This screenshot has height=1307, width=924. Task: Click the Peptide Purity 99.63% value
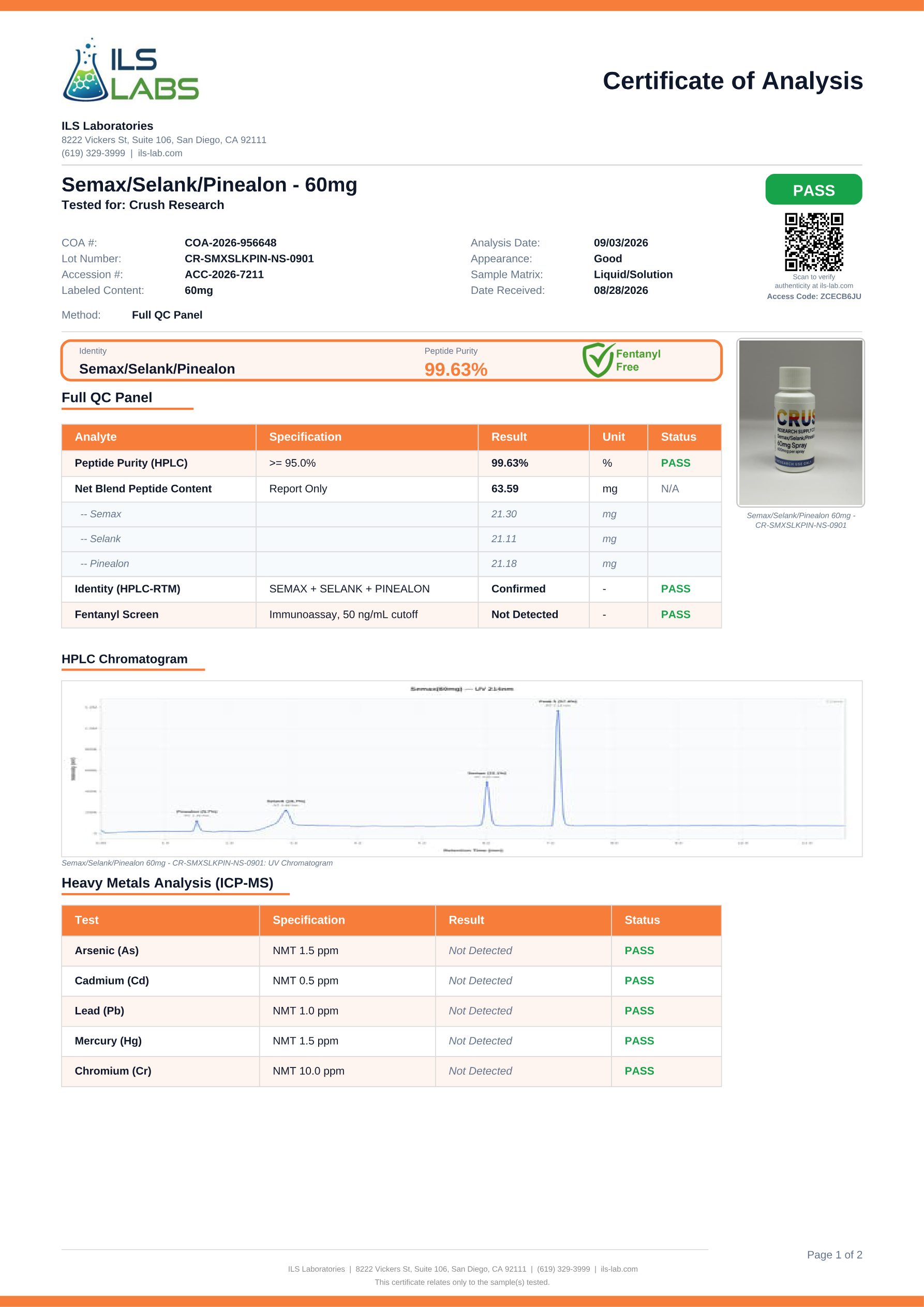coord(455,369)
